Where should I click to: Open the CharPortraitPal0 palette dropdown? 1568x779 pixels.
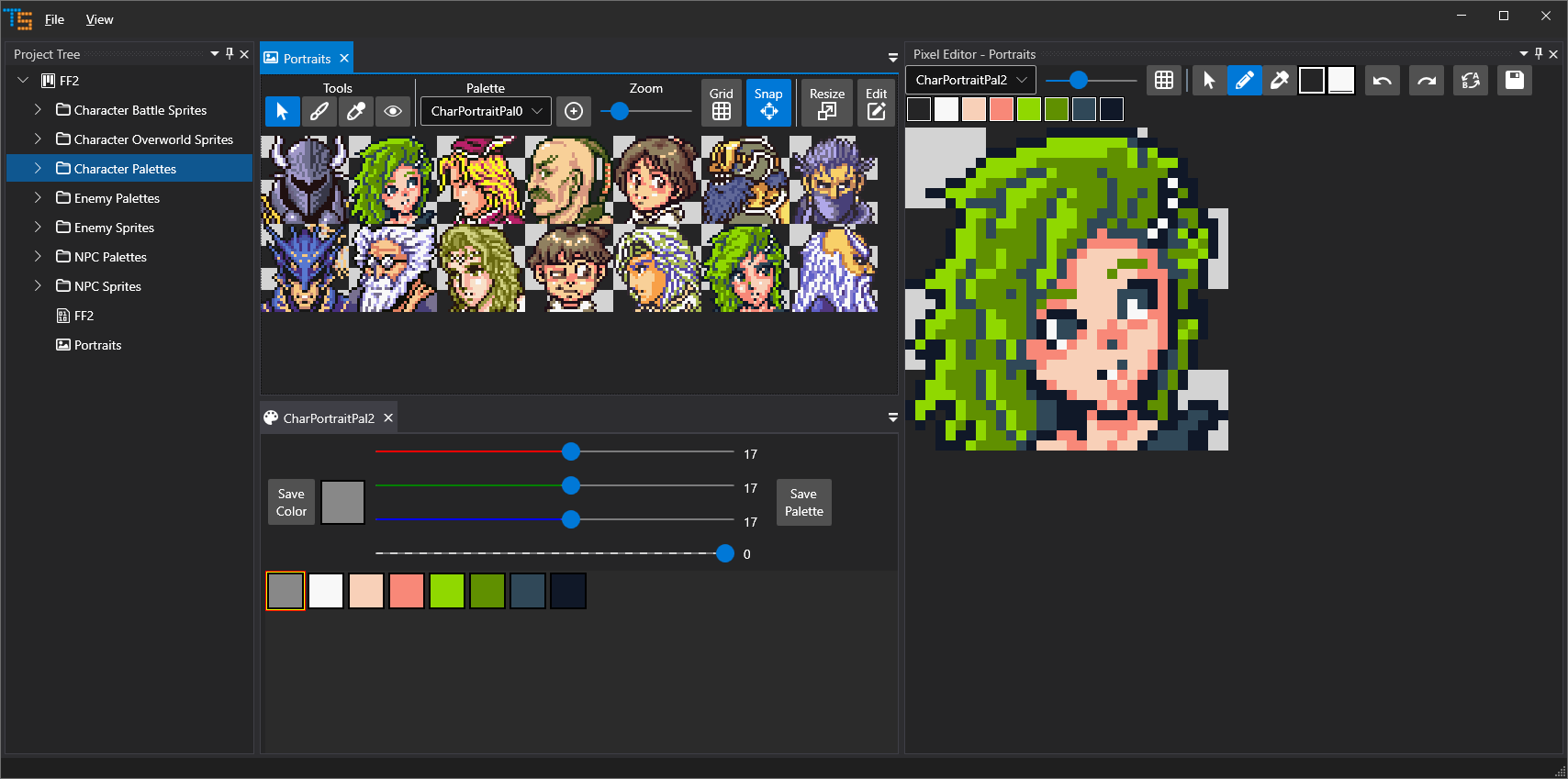pyautogui.click(x=486, y=111)
